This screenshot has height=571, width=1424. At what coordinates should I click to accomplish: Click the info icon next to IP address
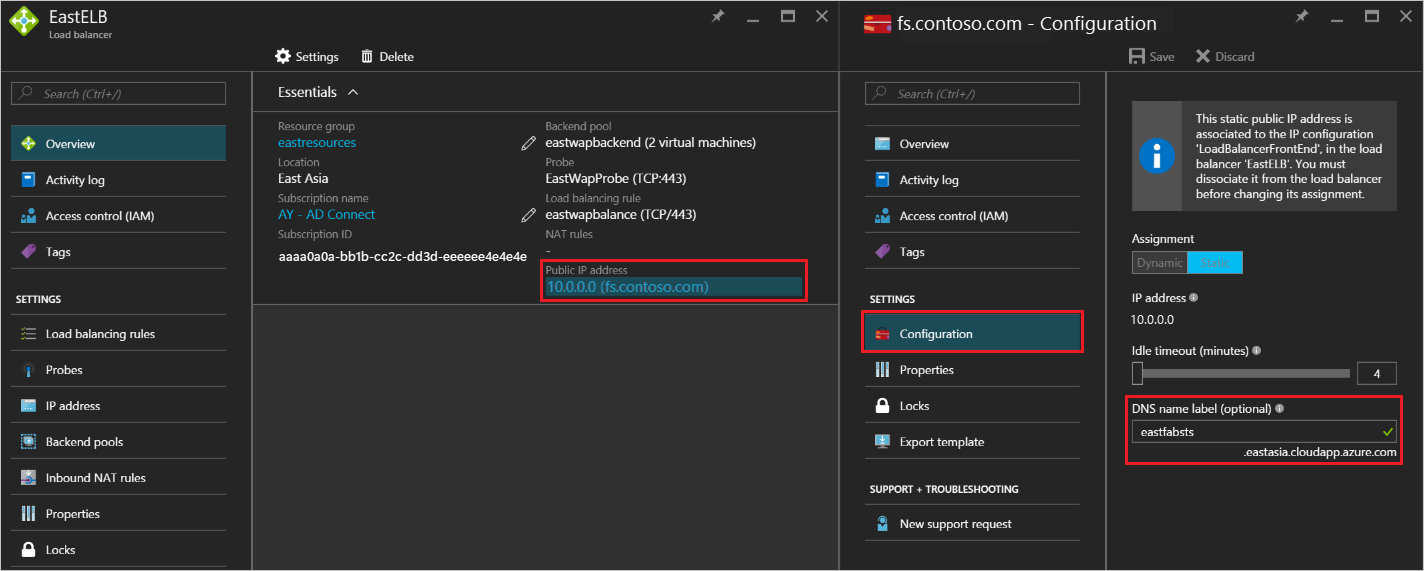tap(1194, 298)
